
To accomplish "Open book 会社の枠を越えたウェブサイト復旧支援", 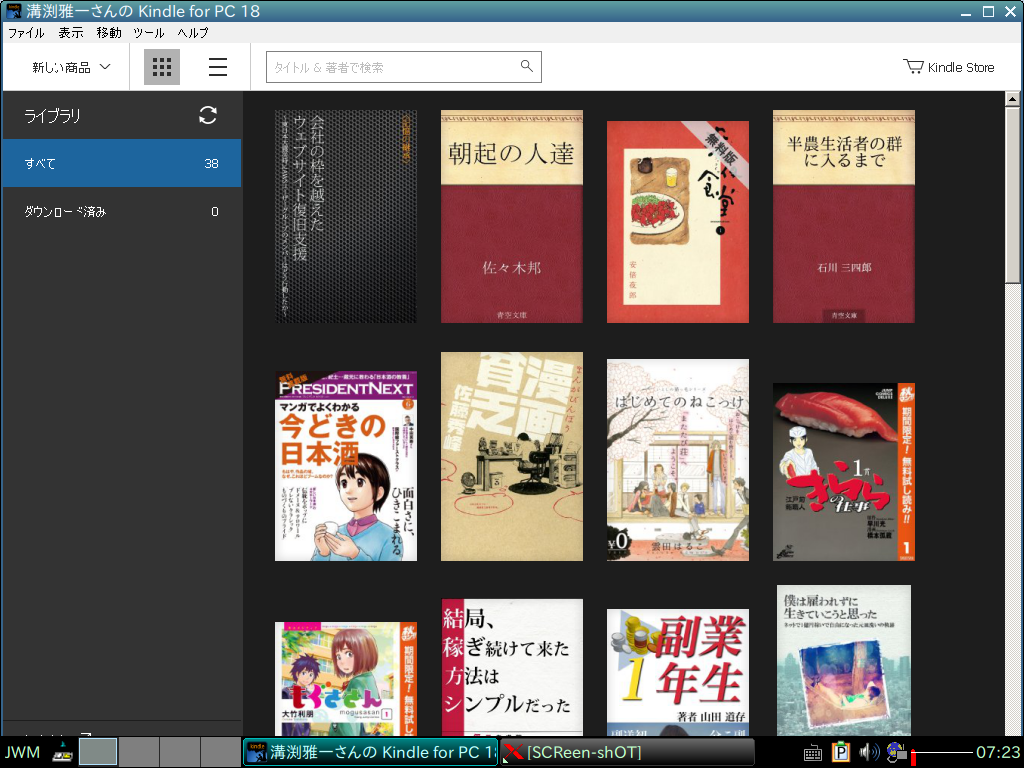I will point(345,216).
